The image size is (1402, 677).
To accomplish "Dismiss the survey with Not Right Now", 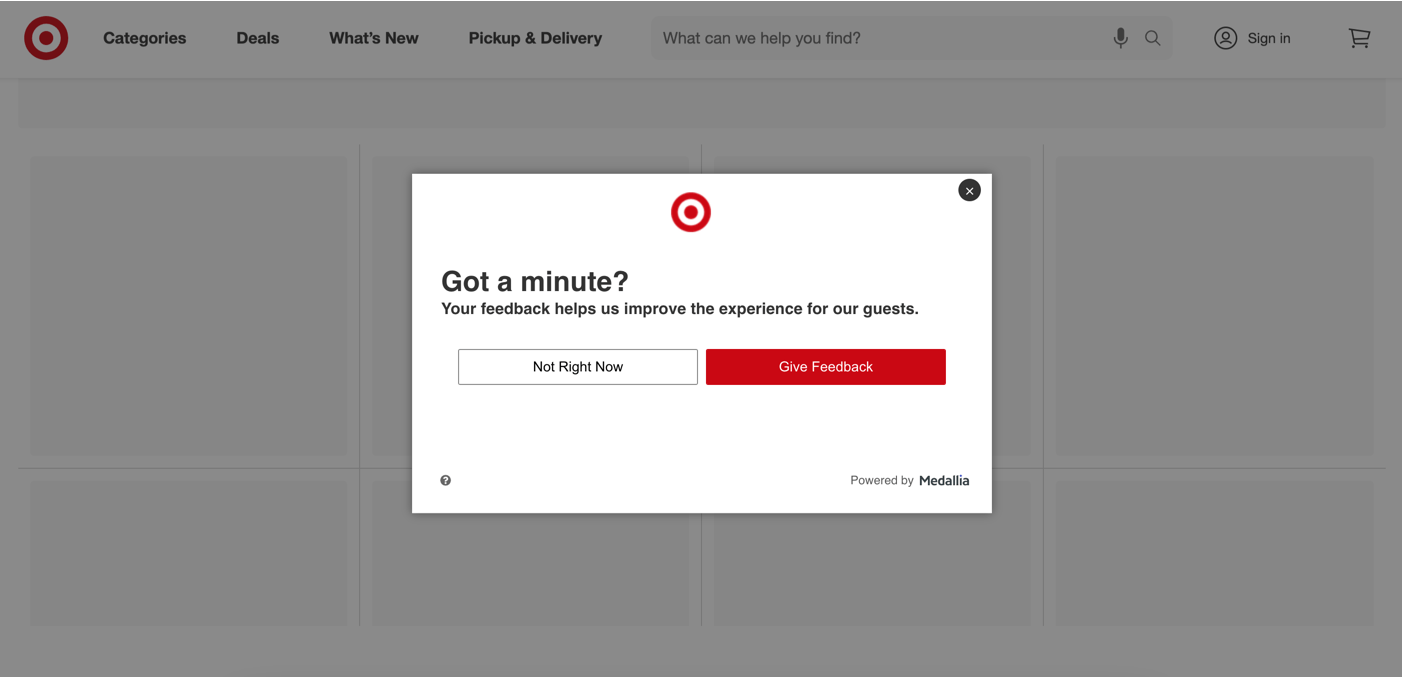I will pos(577,366).
